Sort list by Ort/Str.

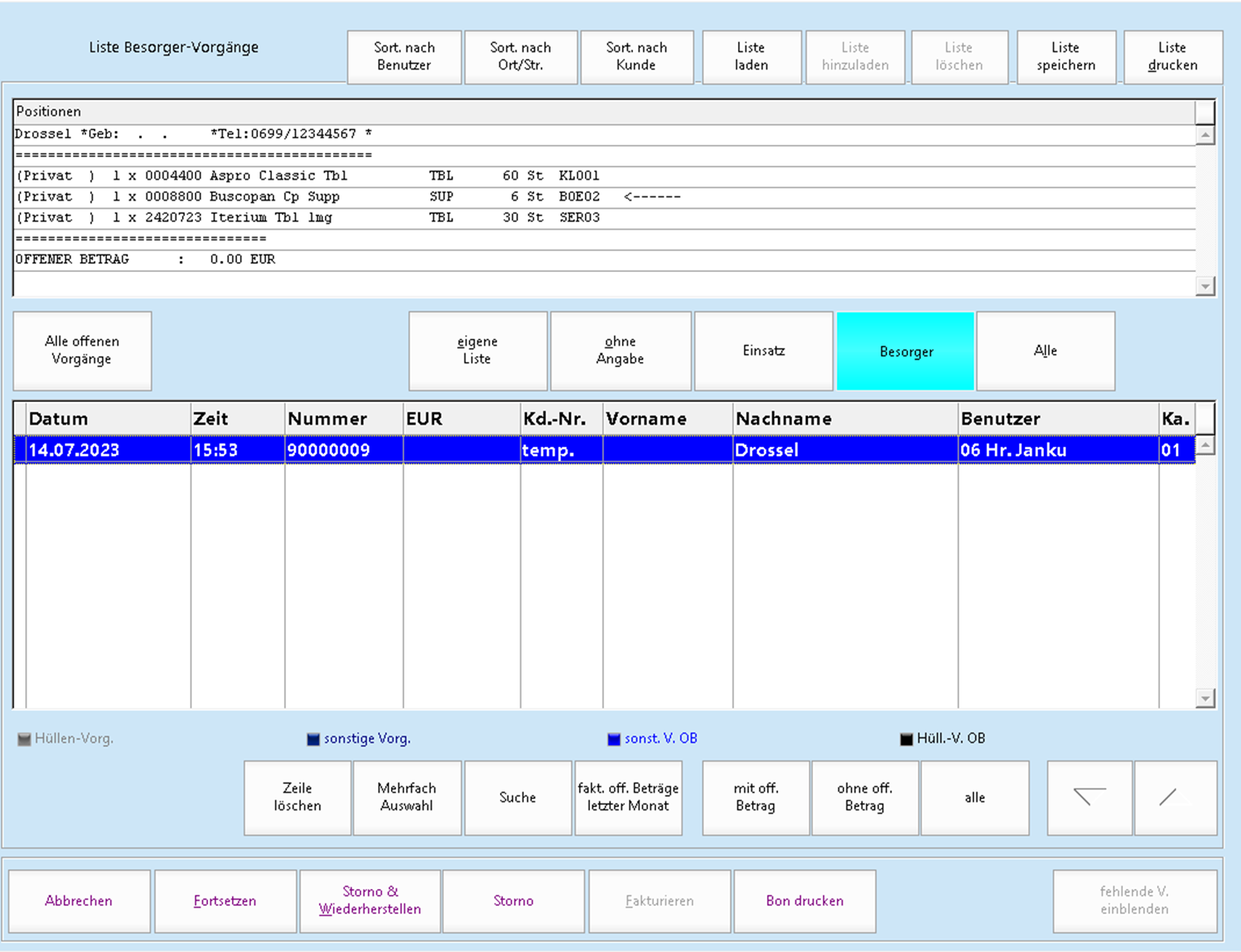(x=520, y=56)
